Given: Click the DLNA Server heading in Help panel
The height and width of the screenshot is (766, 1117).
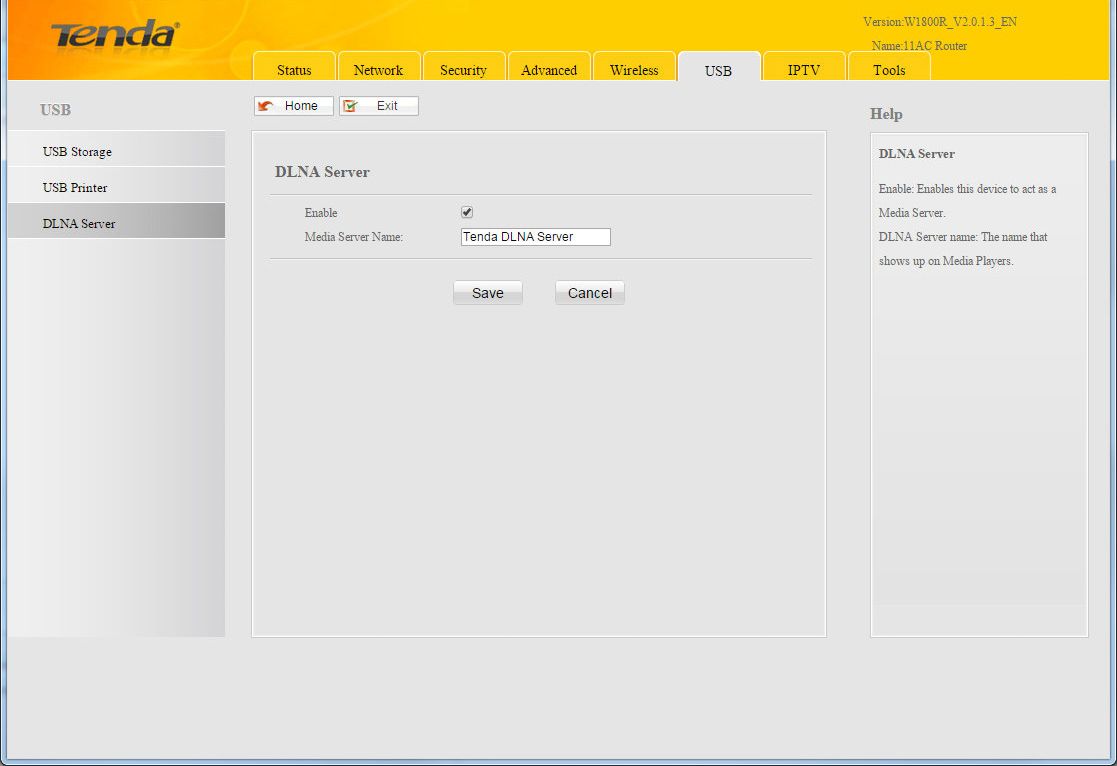Looking at the screenshot, I should (x=916, y=154).
